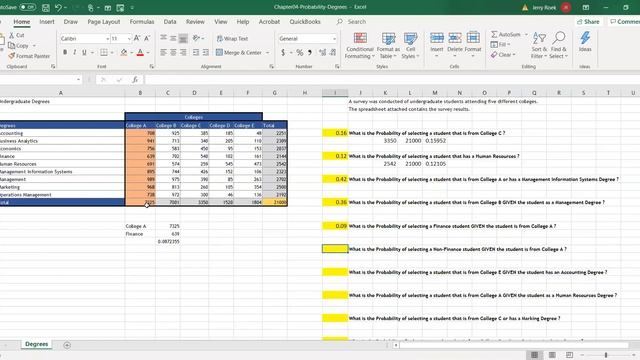
Task: Open the AutoSum dropdown arrow
Action: [x=526, y=34]
